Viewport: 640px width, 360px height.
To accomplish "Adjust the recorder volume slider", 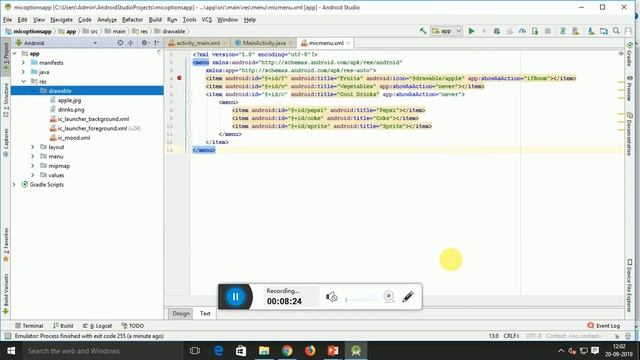I will pos(361,299).
